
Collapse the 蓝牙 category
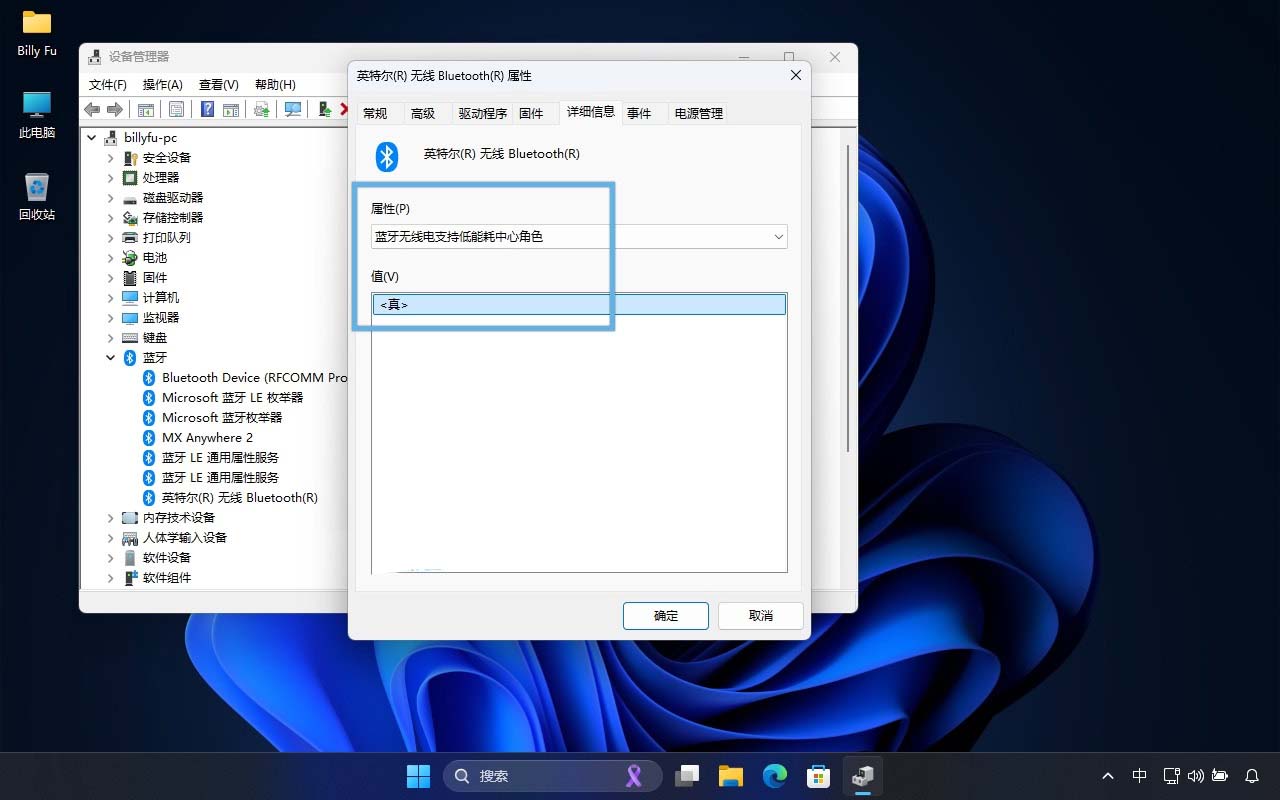(110, 357)
